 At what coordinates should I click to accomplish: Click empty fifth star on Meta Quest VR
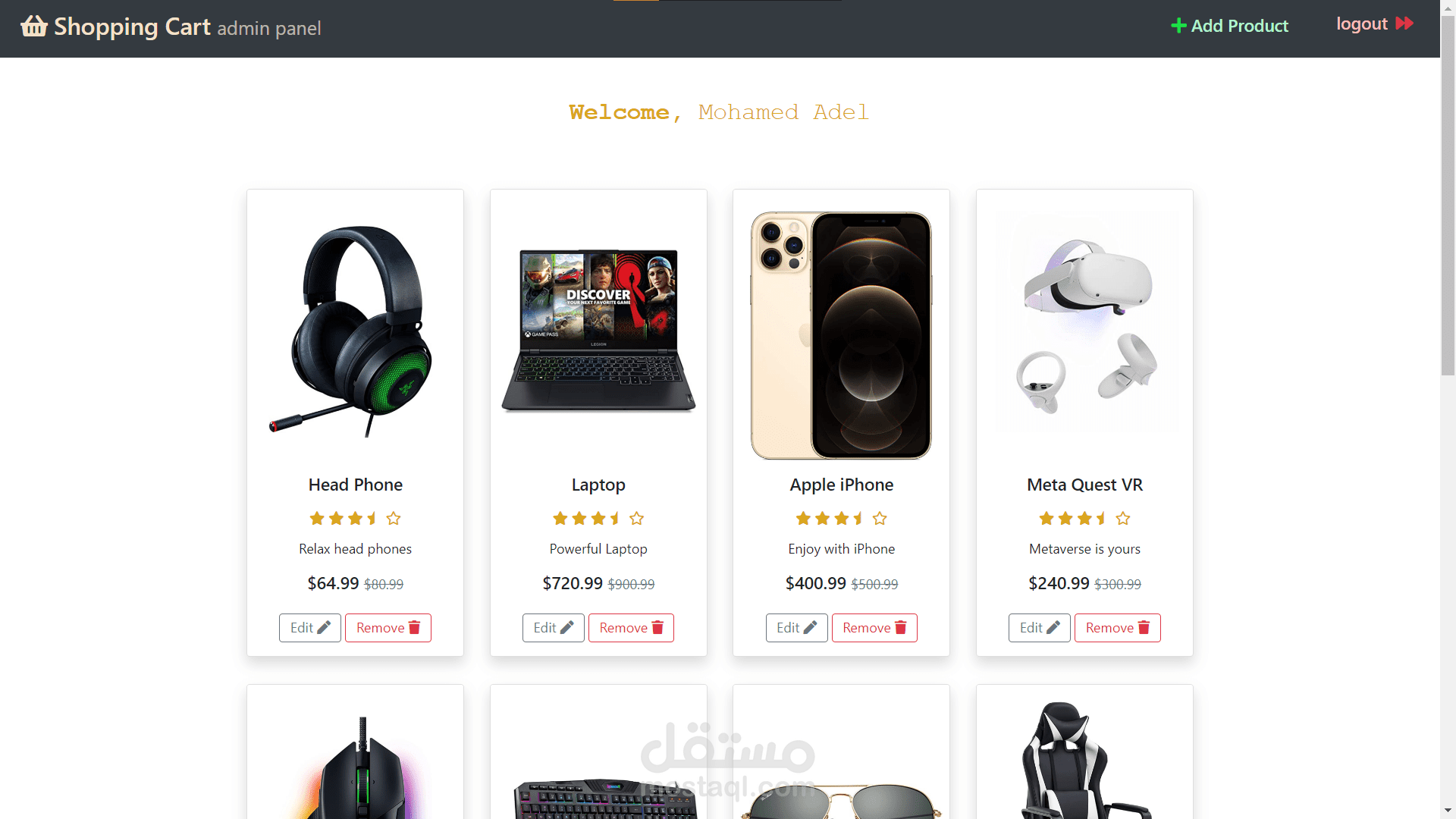coord(1123,519)
